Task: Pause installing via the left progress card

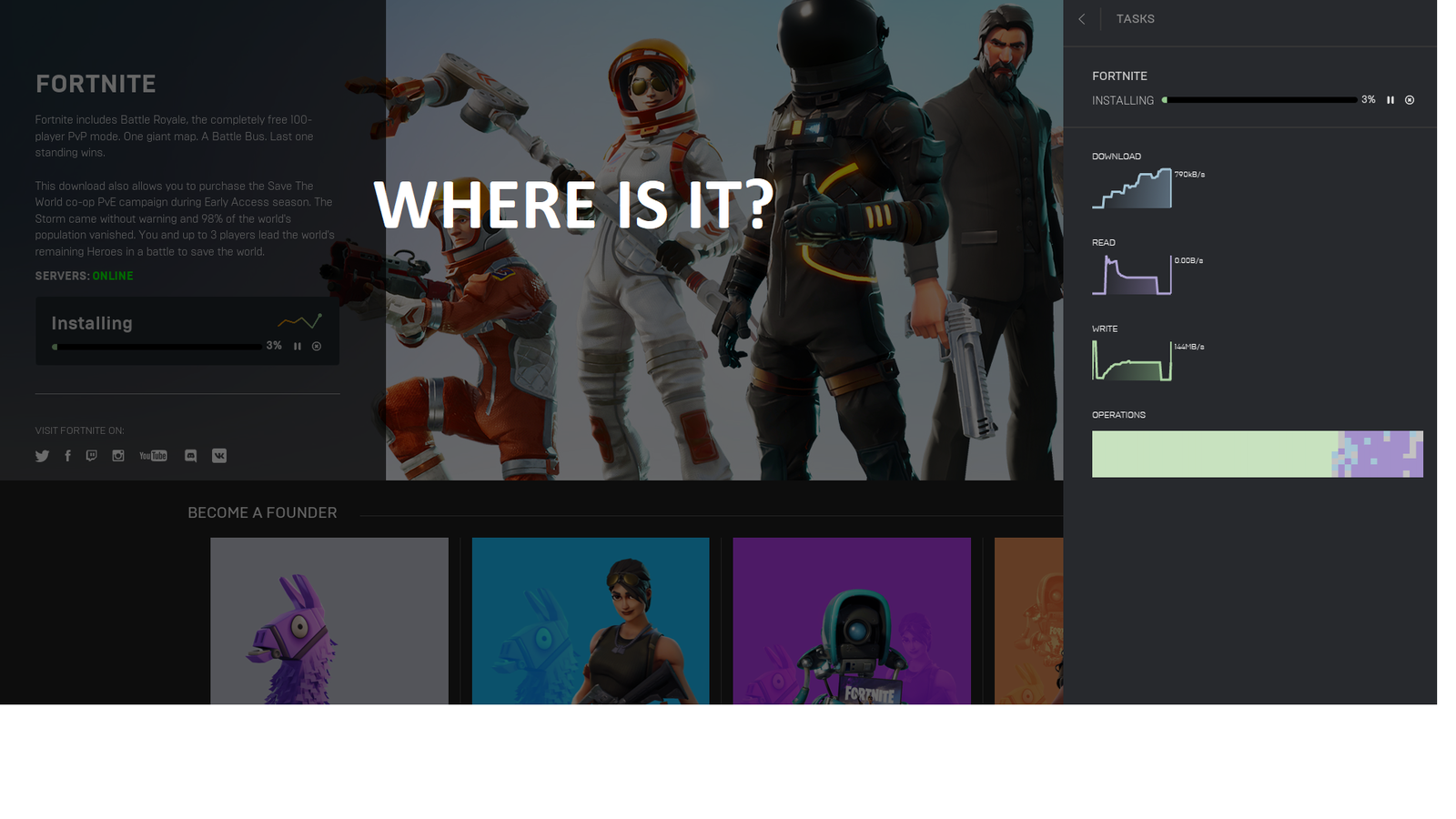Action: (298, 345)
